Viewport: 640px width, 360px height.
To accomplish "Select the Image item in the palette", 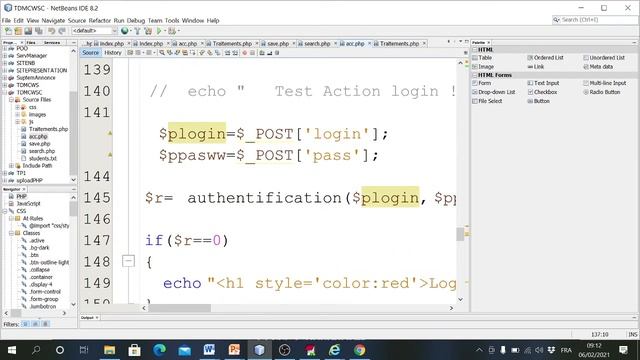I will click(x=483, y=67).
